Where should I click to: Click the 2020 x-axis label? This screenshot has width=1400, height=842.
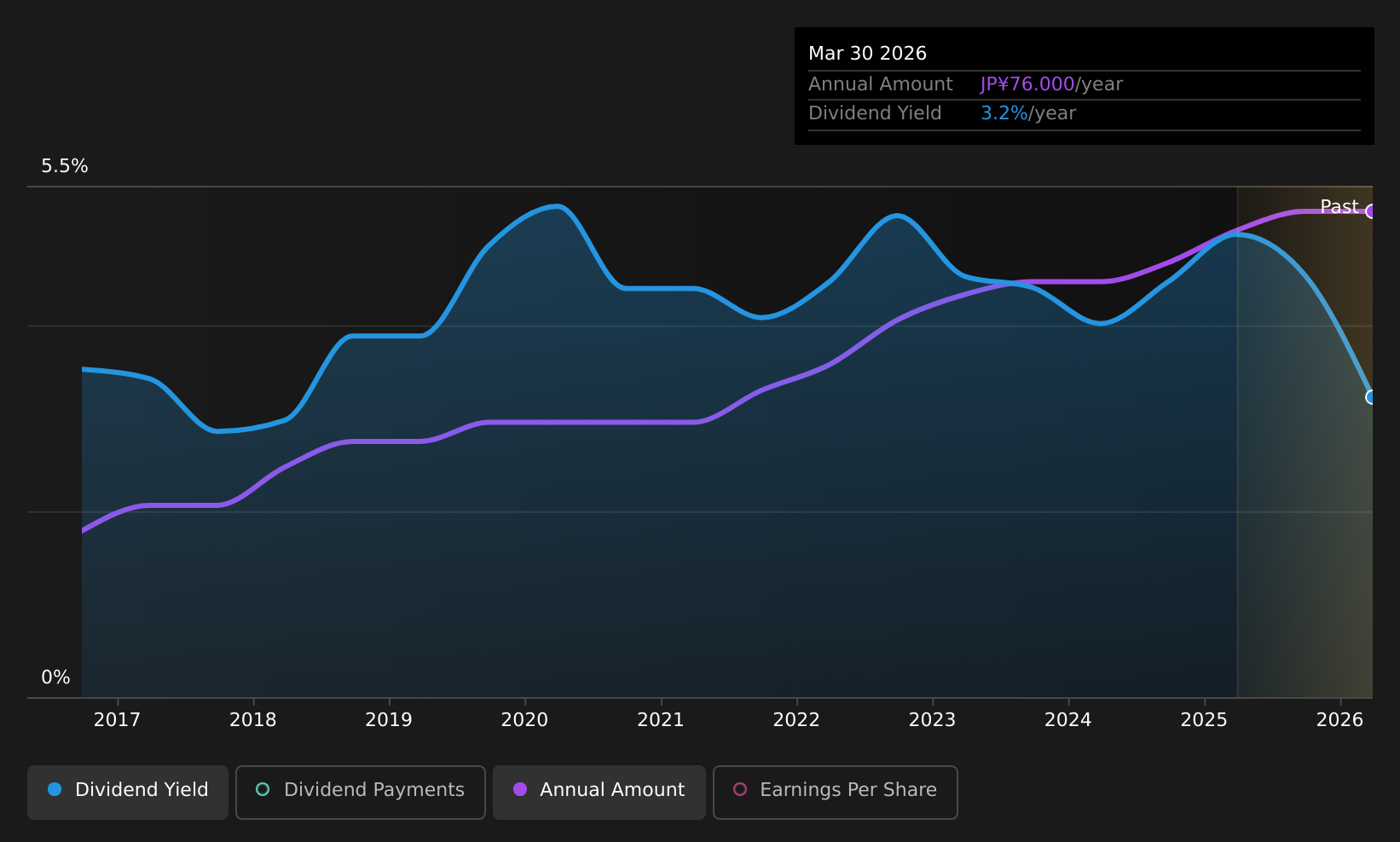click(524, 720)
